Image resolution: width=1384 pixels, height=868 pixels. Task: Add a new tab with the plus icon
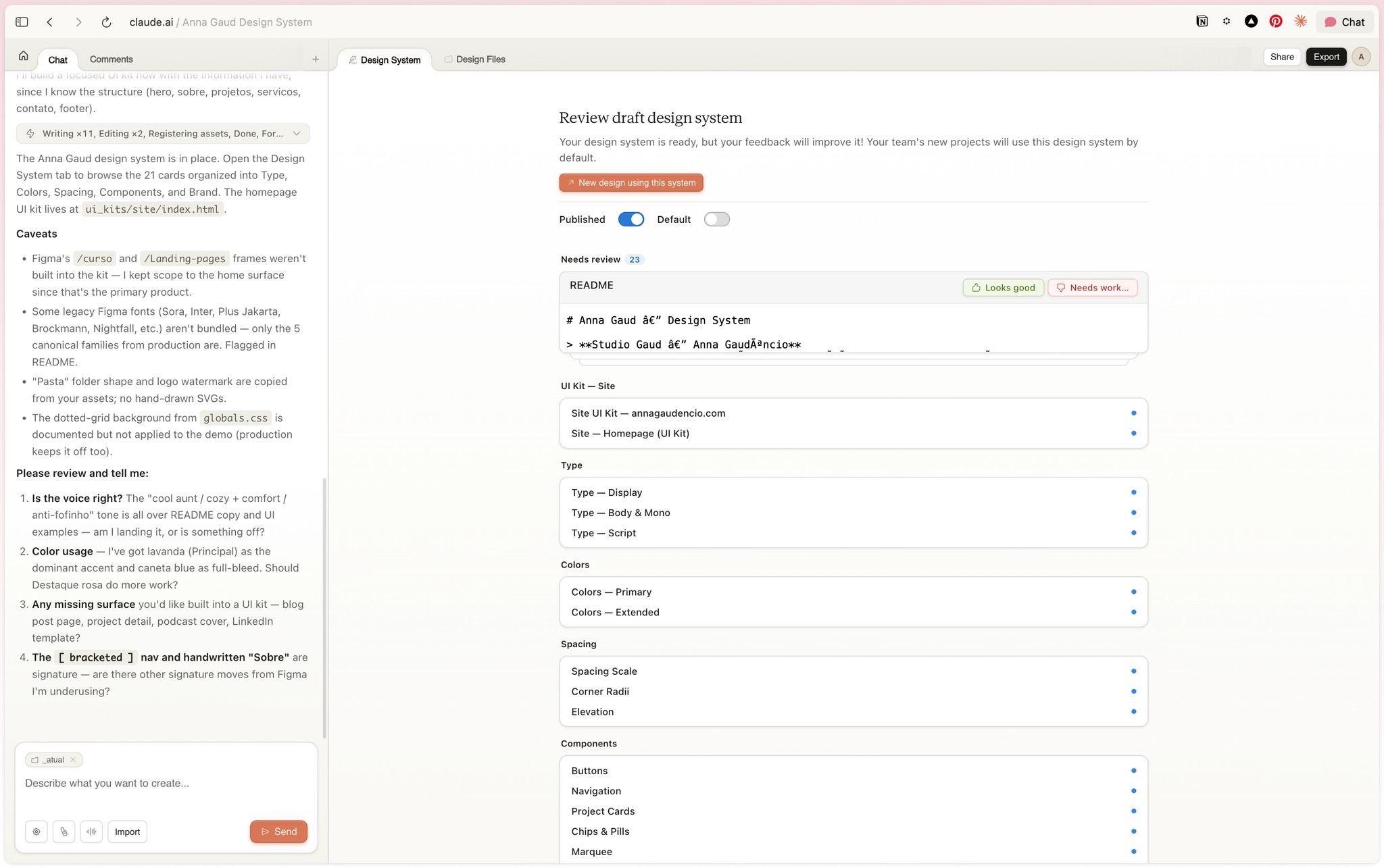316,59
